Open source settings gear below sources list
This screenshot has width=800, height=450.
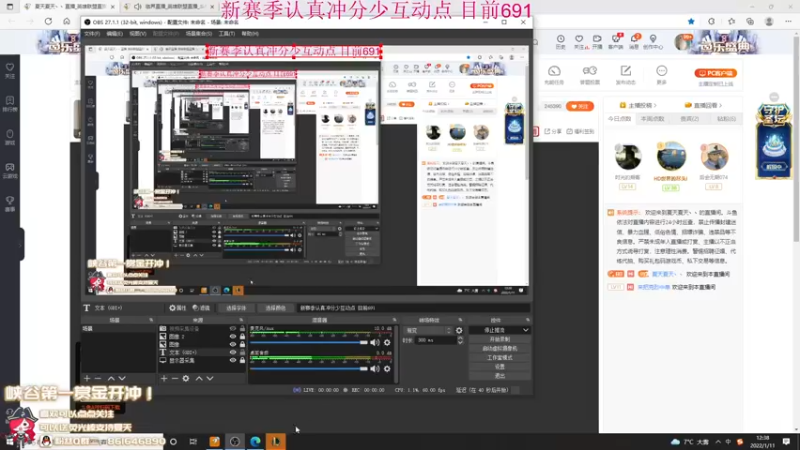click(x=186, y=379)
